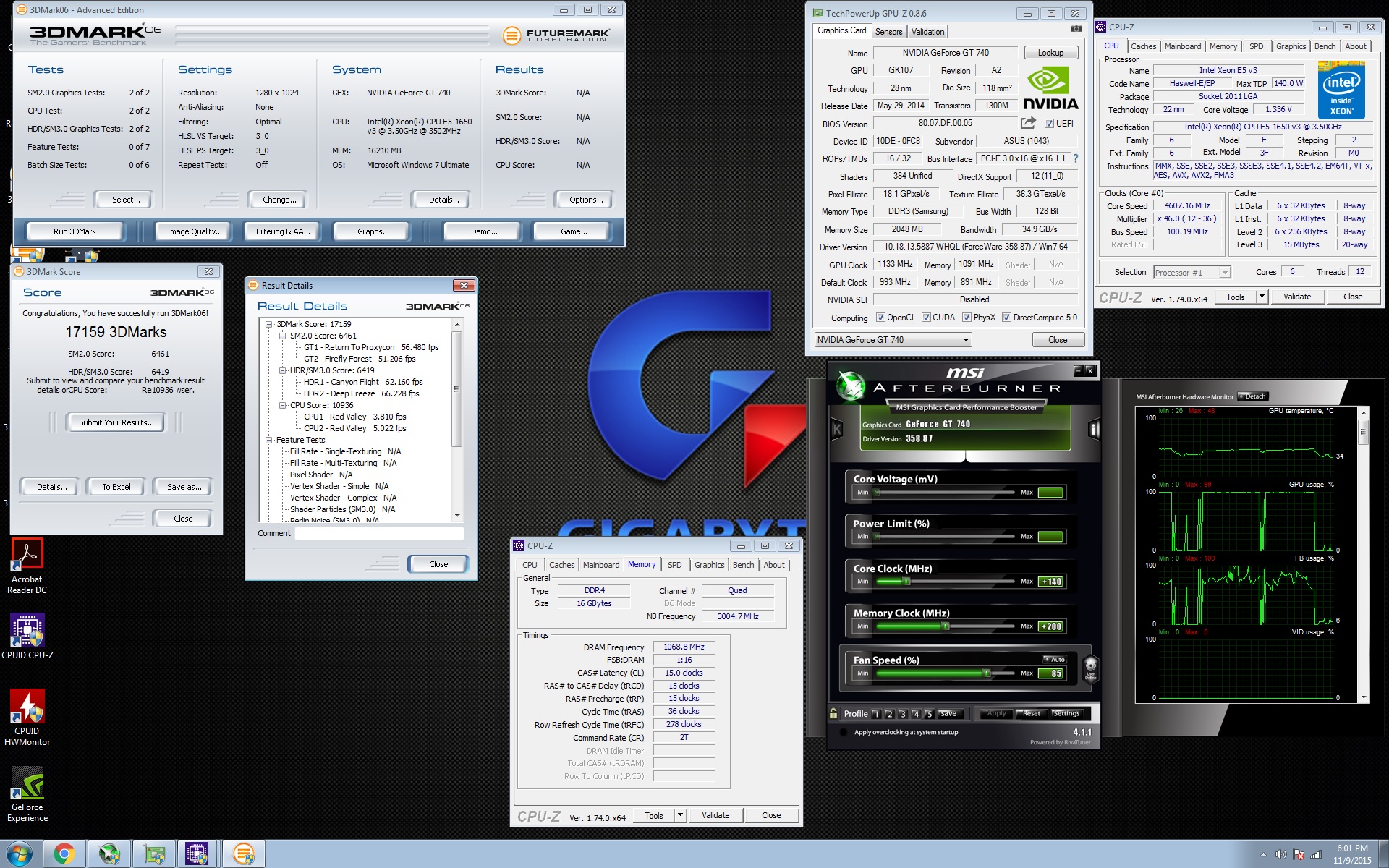The image size is (1389, 868).
Task: Click the CPU-Z taskbar icon
Action: point(197,854)
